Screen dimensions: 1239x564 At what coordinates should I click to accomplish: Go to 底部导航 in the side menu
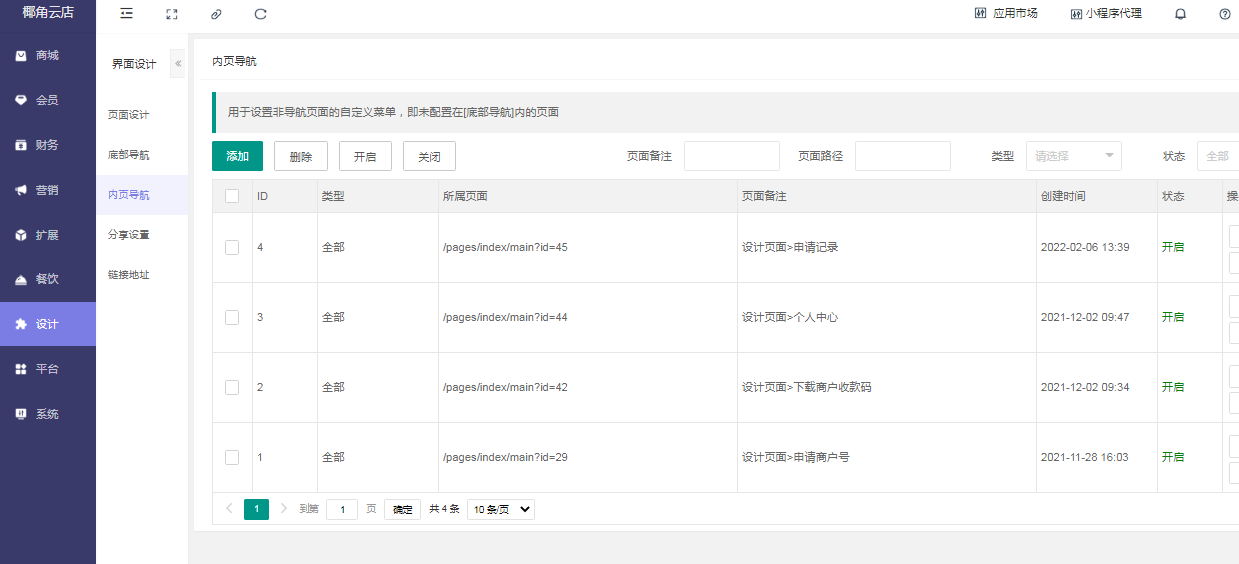129,155
